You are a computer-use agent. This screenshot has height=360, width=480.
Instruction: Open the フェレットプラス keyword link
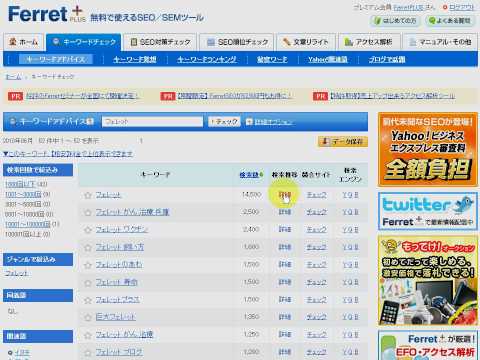(x=117, y=300)
